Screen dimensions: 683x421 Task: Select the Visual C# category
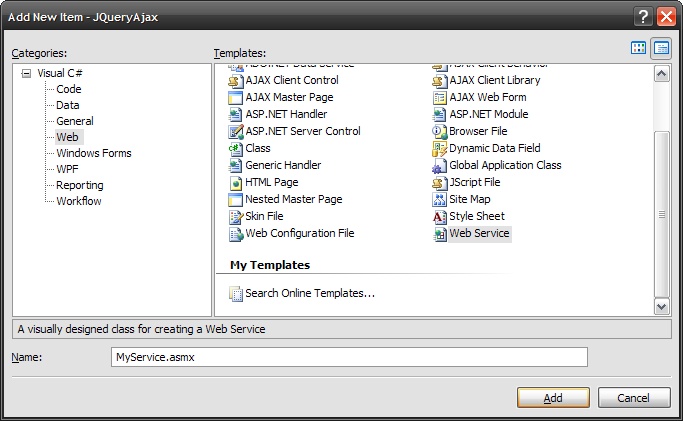[x=60, y=73]
